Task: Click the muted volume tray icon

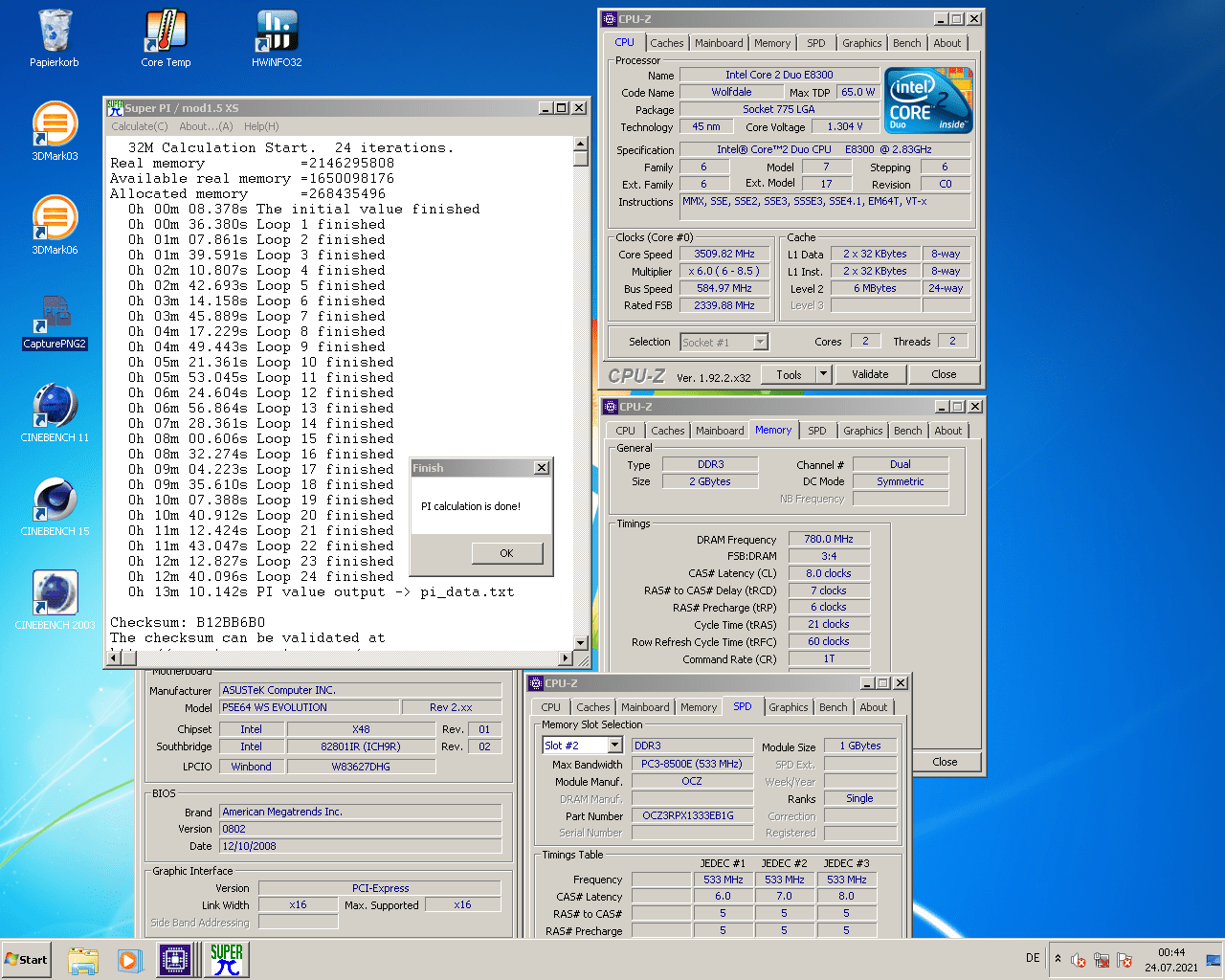Action: pyautogui.click(x=1079, y=960)
